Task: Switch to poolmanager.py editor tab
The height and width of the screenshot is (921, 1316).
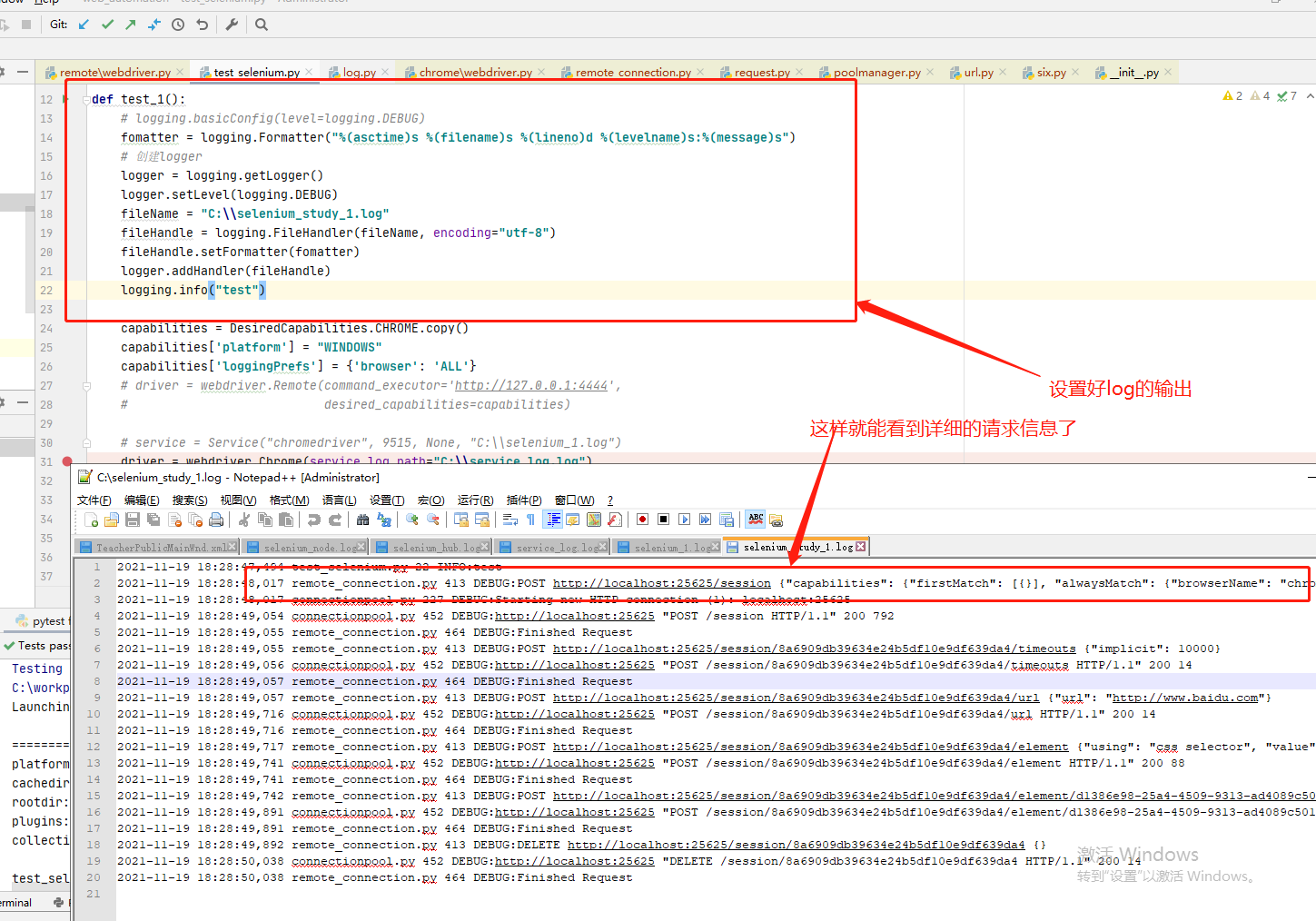Action: (876, 73)
